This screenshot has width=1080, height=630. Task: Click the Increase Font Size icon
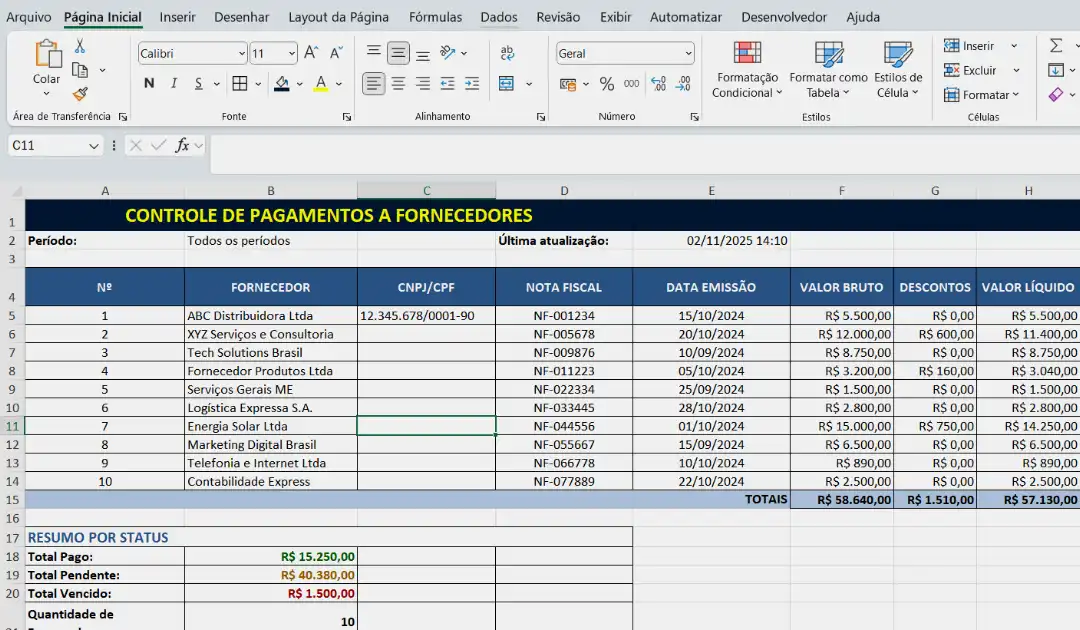pos(311,53)
